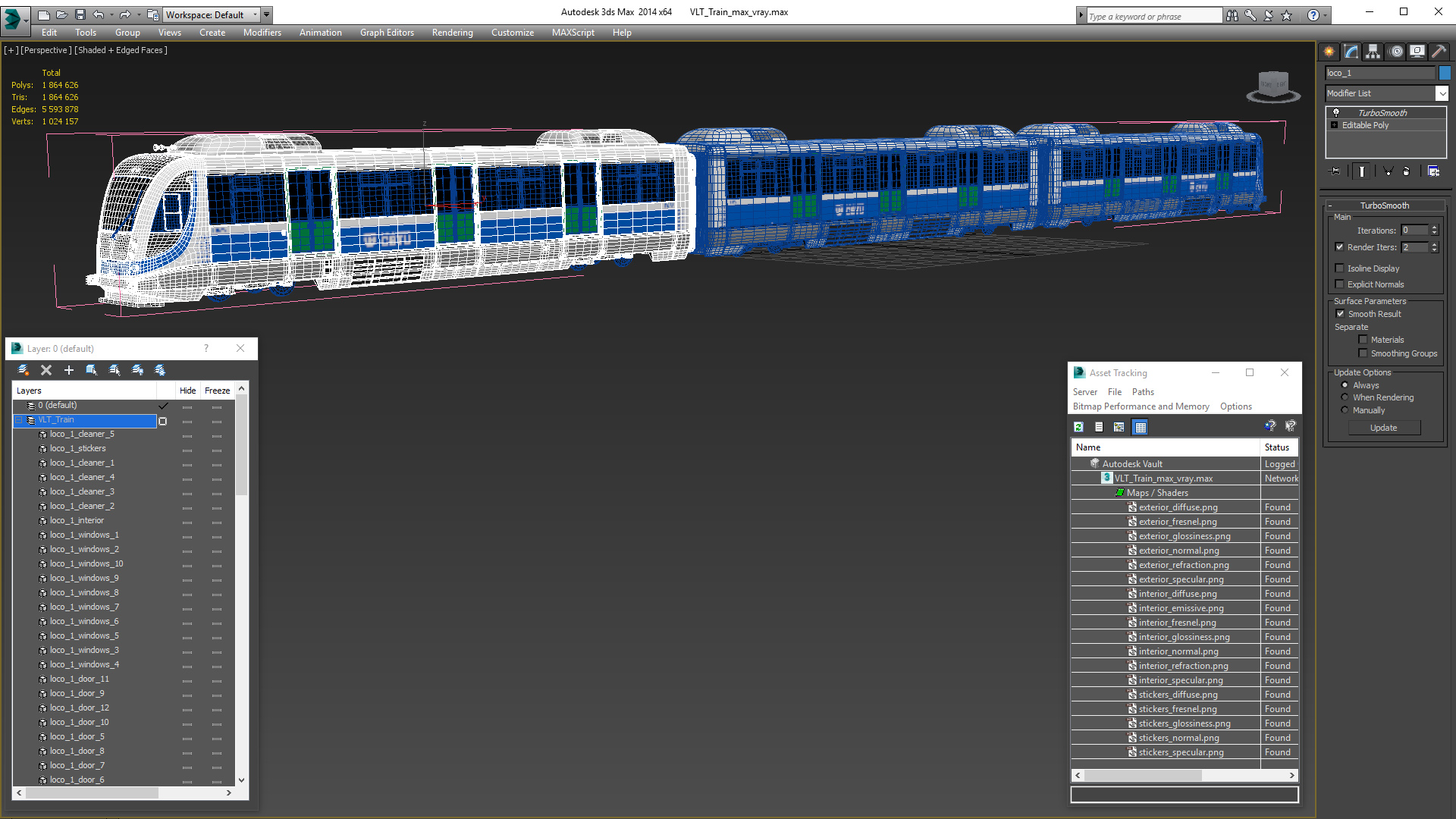
Task: Select the When Rendering radio option
Action: click(1345, 397)
